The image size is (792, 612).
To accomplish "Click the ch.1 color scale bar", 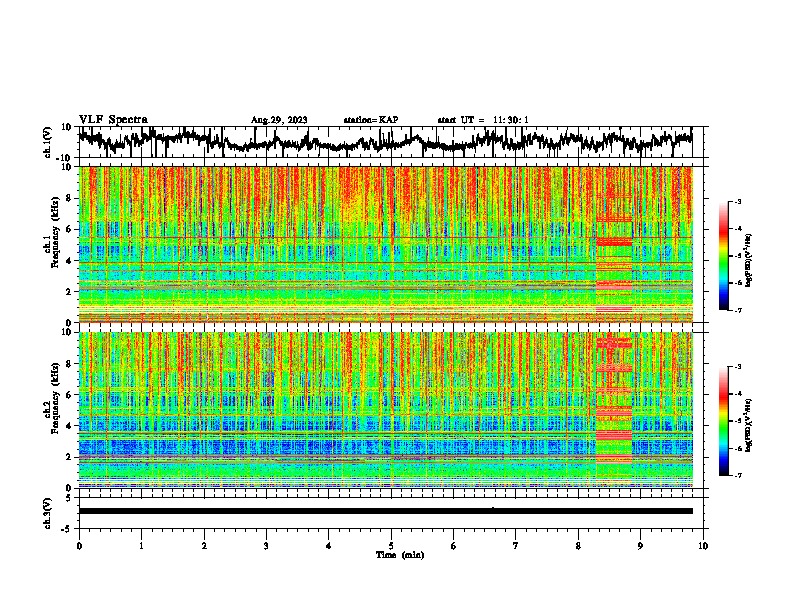I will pyautogui.click(x=724, y=256).
